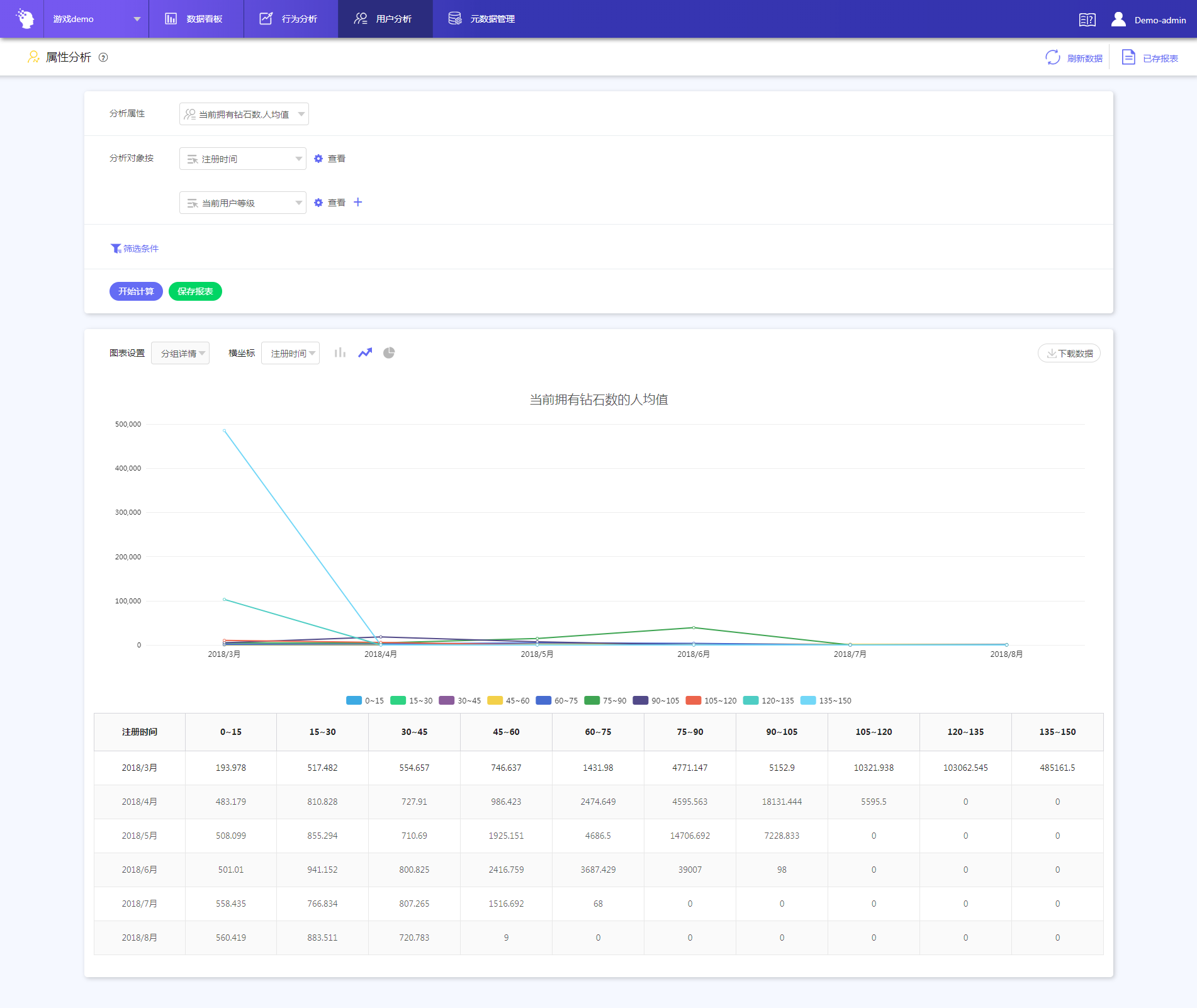The height and width of the screenshot is (1008, 1197).
Task: Switch to bar chart view icon
Action: tap(340, 353)
